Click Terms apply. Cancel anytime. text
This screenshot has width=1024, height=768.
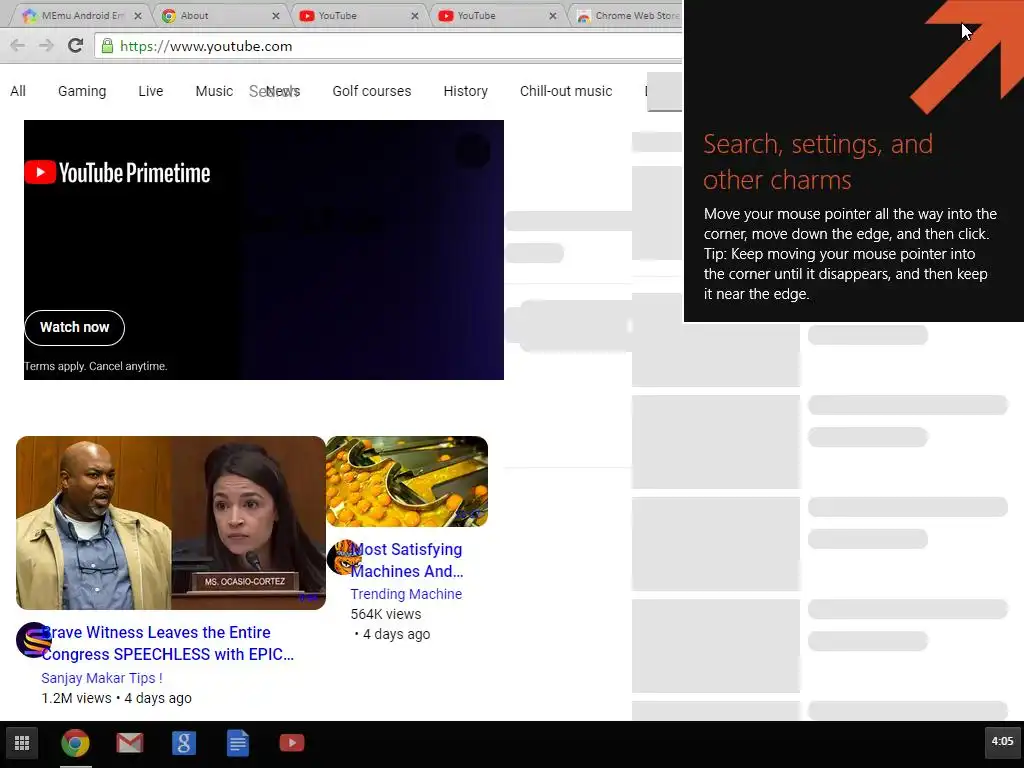coord(96,366)
